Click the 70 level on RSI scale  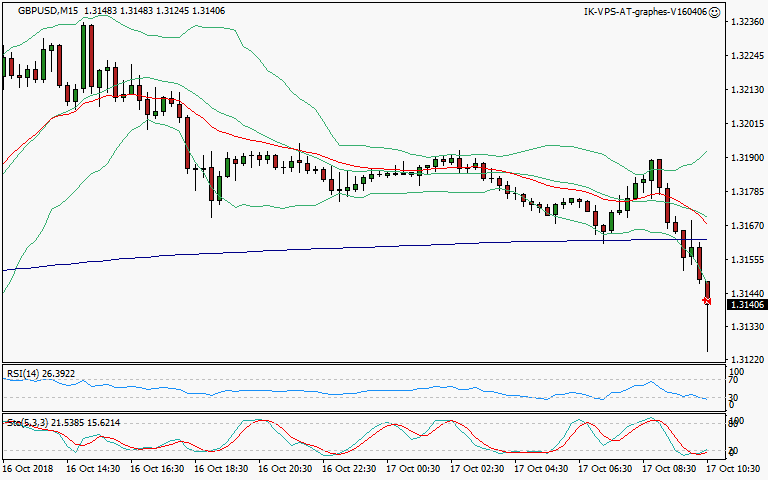(x=732, y=381)
